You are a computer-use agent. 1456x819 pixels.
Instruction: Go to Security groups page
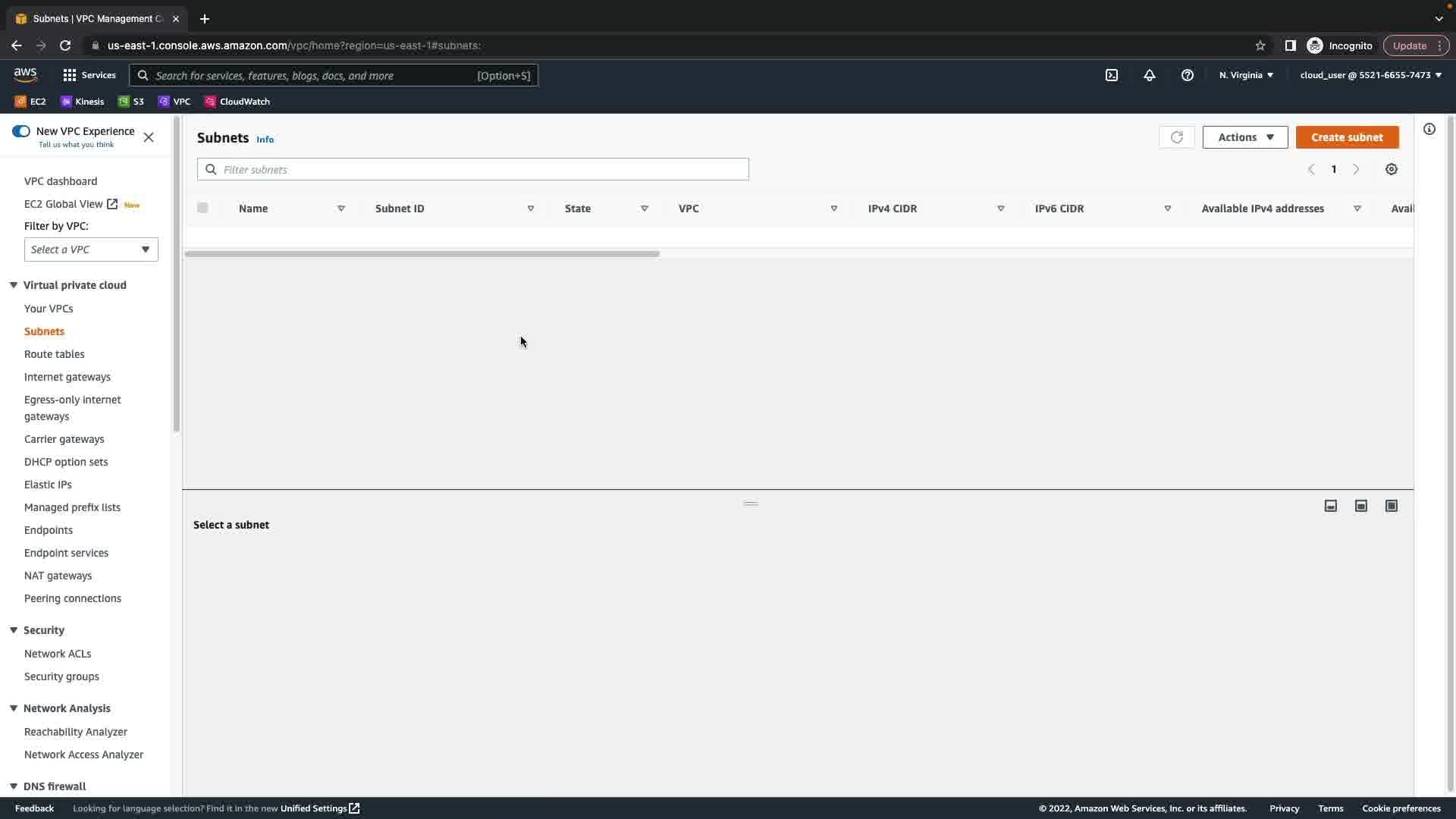pyautogui.click(x=61, y=676)
